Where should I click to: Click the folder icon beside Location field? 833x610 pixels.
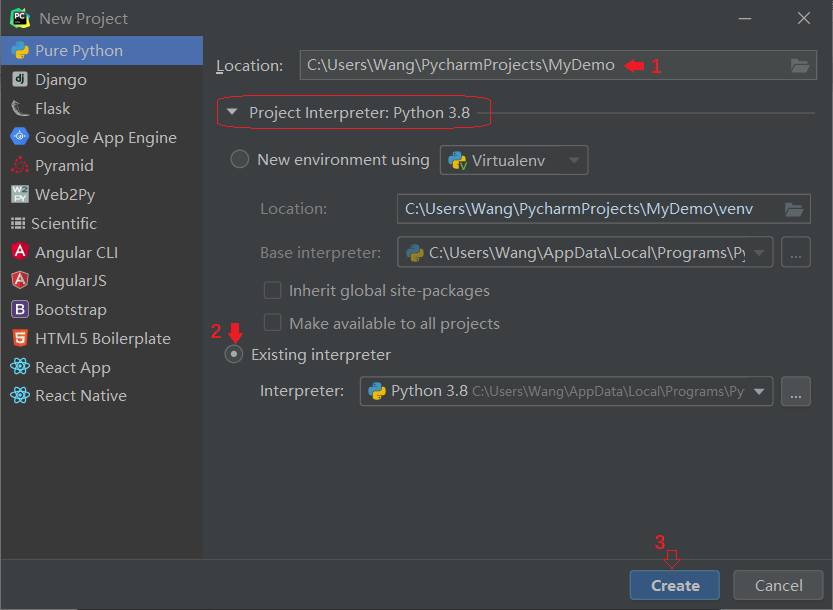[x=798, y=65]
